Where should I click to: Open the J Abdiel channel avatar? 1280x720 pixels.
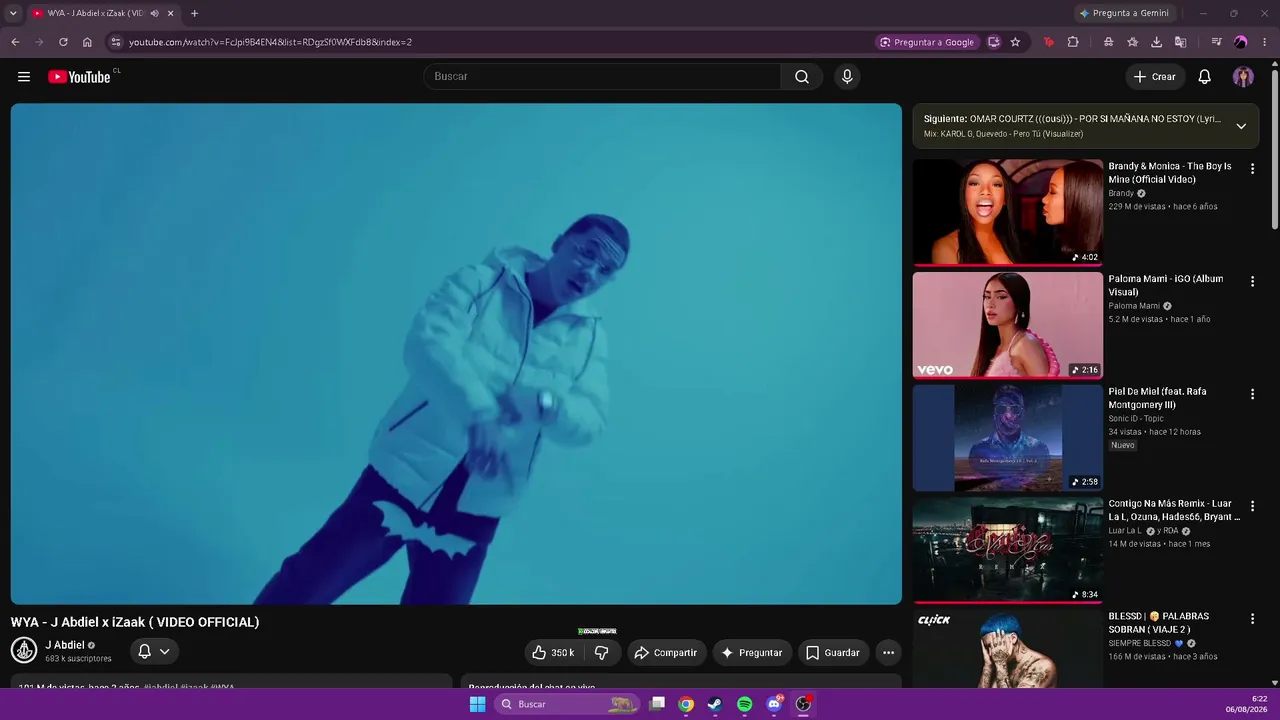tap(24, 650)
